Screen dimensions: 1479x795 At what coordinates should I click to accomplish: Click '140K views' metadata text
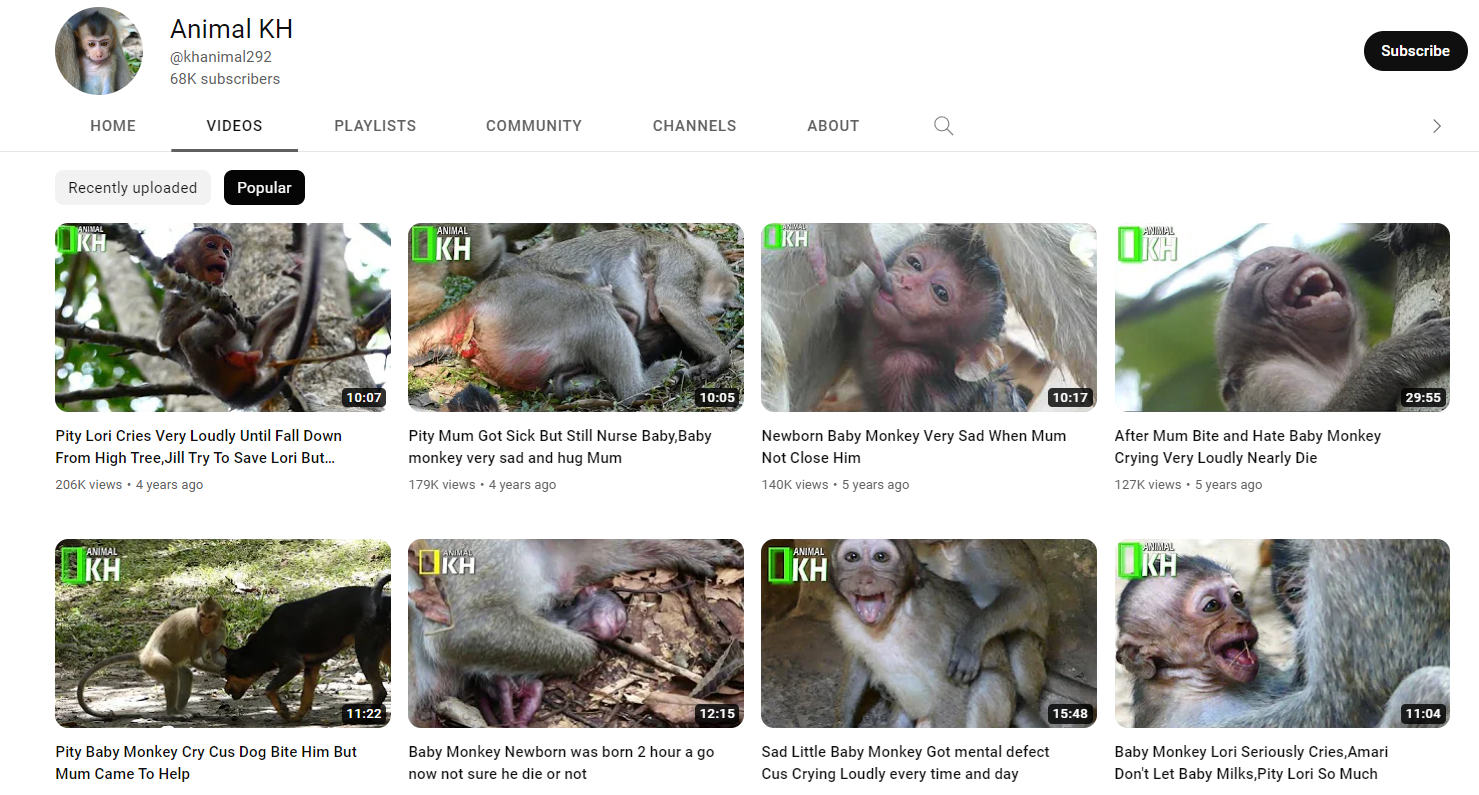click(x=794, y=485)
